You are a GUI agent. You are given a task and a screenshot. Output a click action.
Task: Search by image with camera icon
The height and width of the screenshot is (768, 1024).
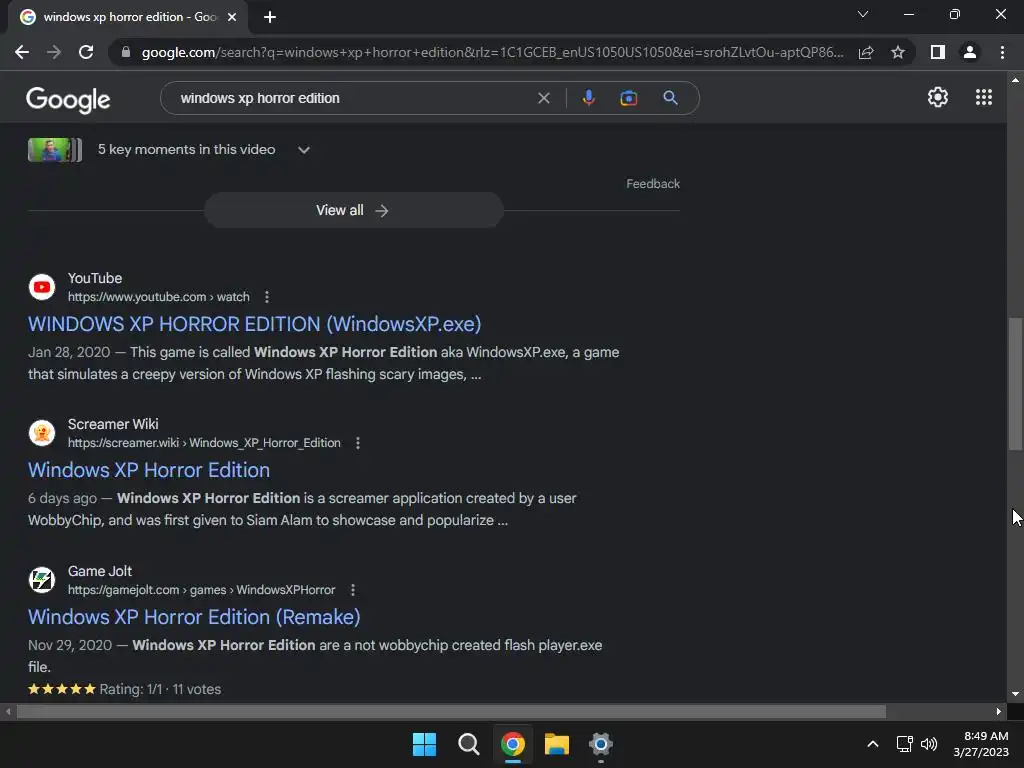coord(628,98)
